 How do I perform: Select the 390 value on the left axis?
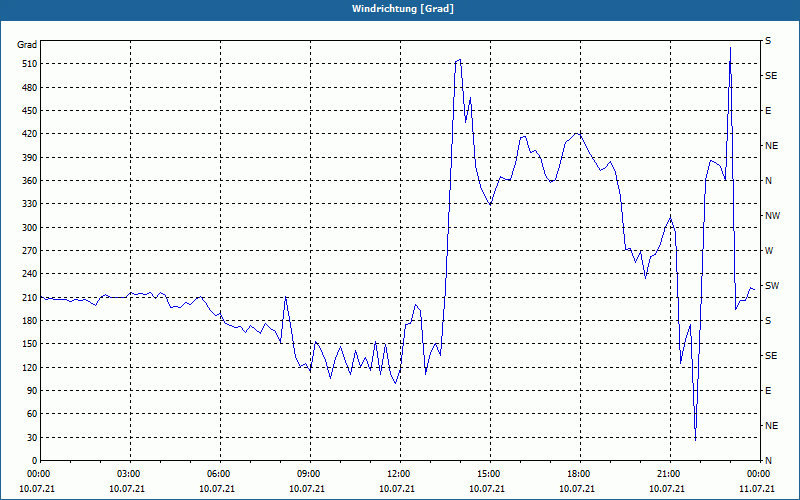(30, 158)
